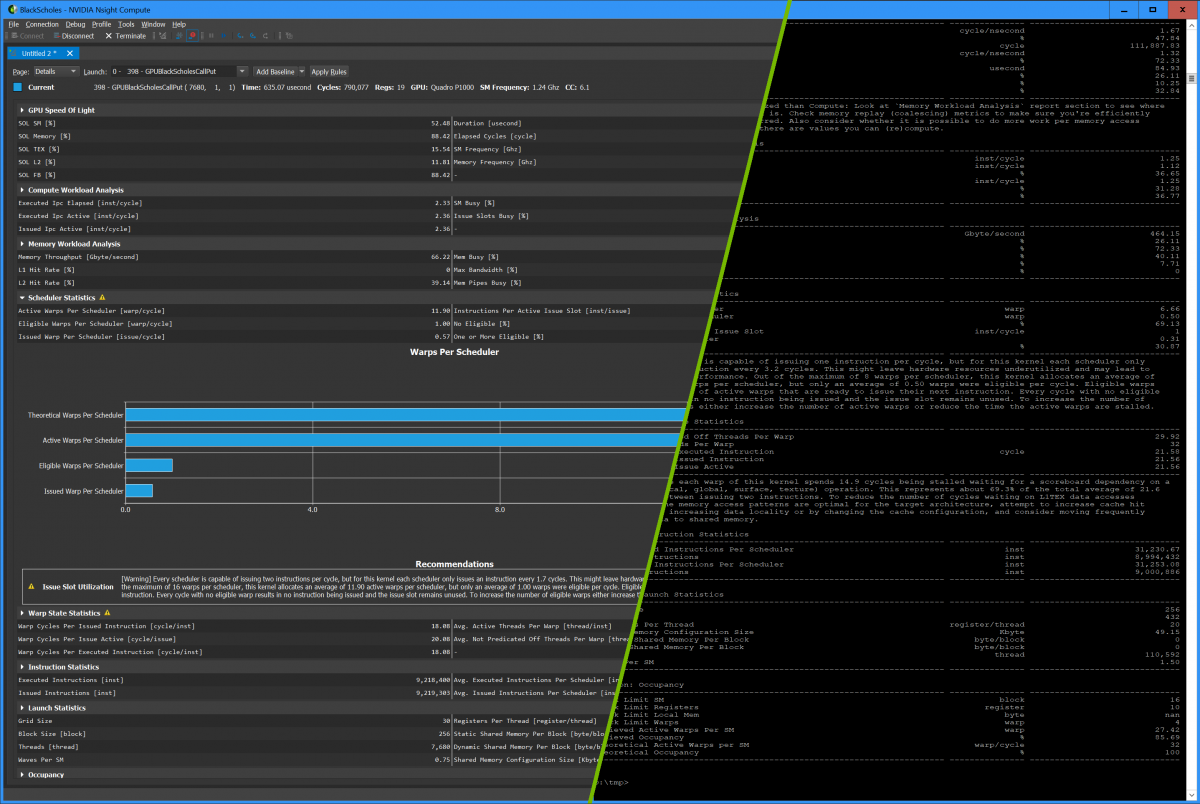Expand the GPU Speed Of Light section
The height and width of the screenshot is (804, 1200).
point(21,110)
